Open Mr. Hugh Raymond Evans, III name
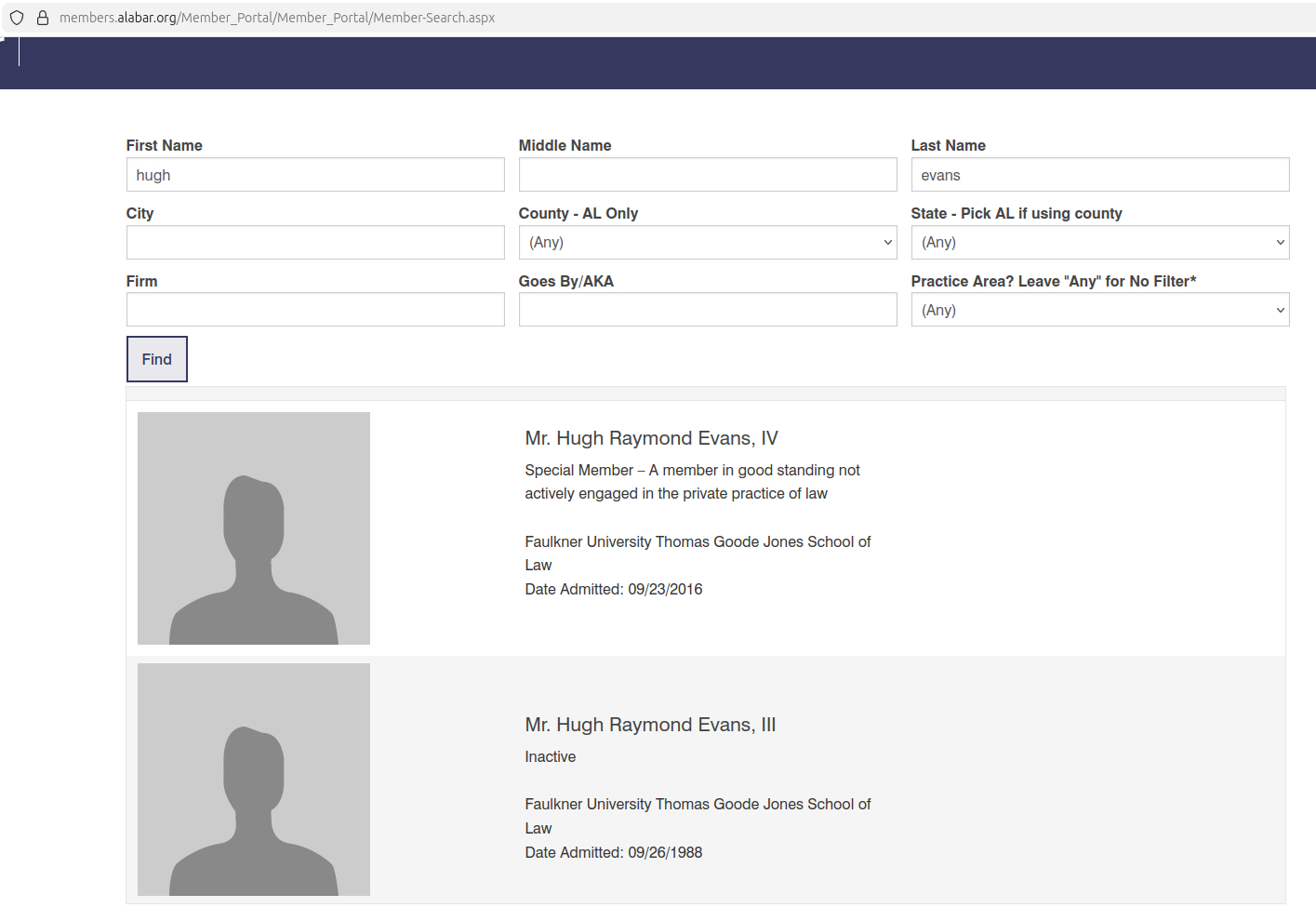 point(650,725)
